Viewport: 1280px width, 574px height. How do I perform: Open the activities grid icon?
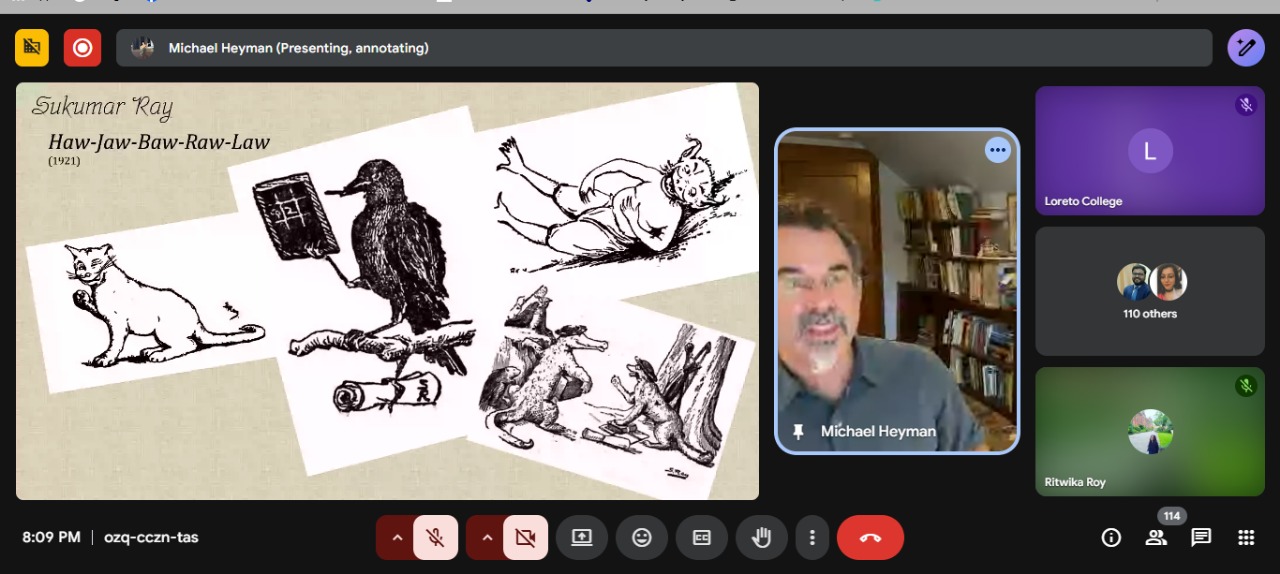[1246, 537]
